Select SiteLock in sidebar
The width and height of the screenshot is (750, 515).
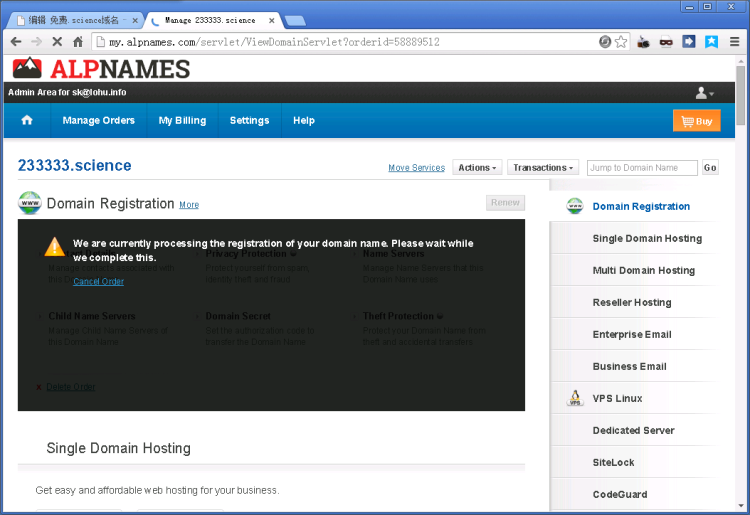[x=613, y=462]
